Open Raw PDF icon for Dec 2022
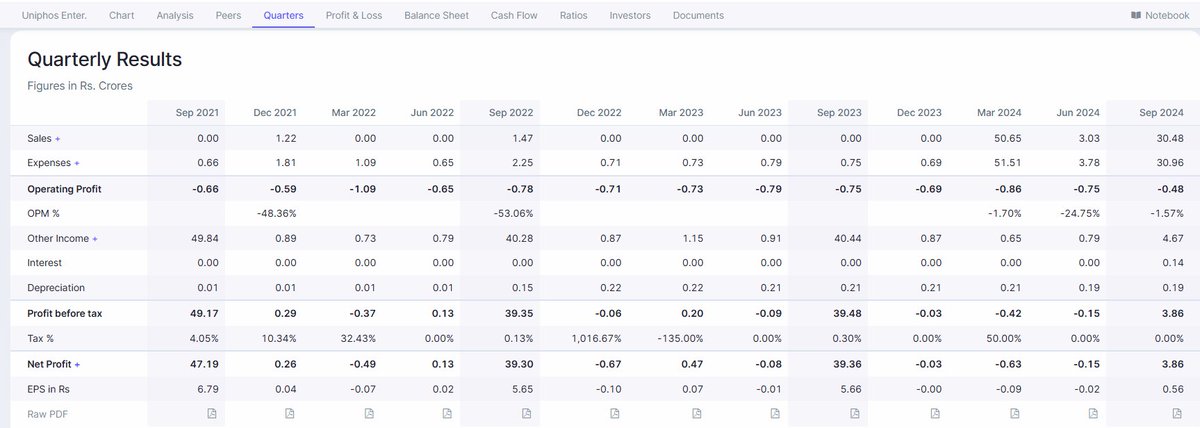 [615, 413]
